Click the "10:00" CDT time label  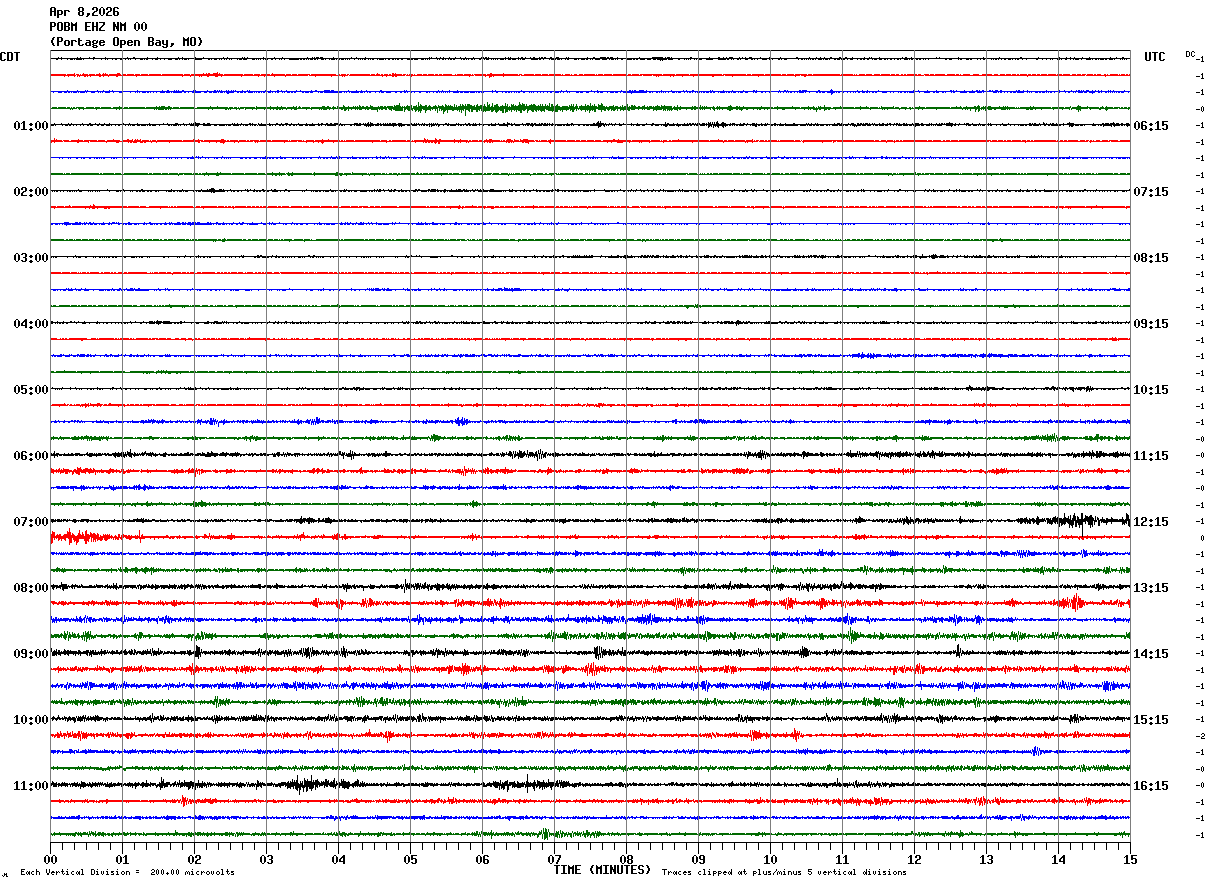click(x=31, y=720)
